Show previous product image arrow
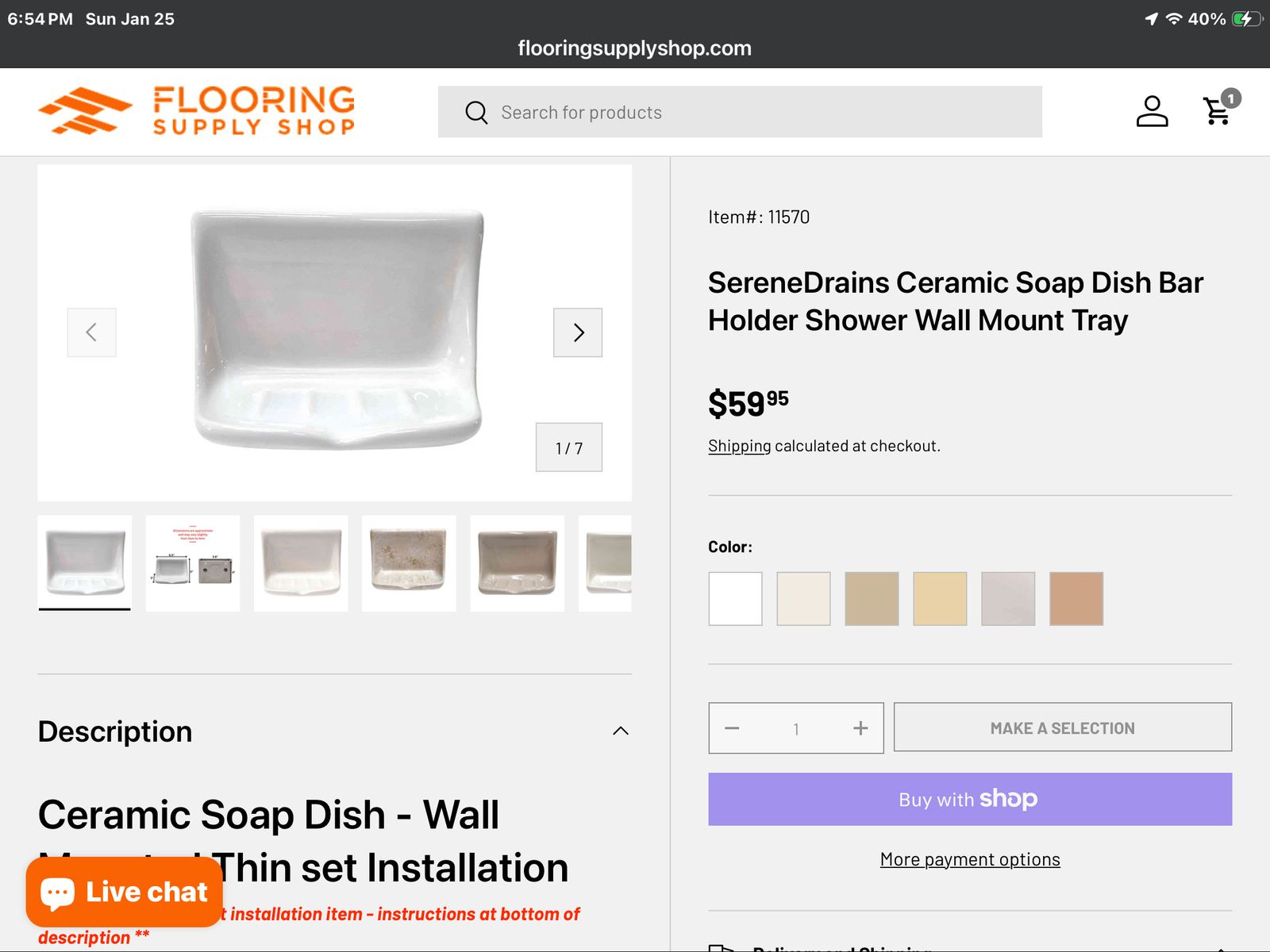The width and height of the screenshot is (1270, 952). 91,332
